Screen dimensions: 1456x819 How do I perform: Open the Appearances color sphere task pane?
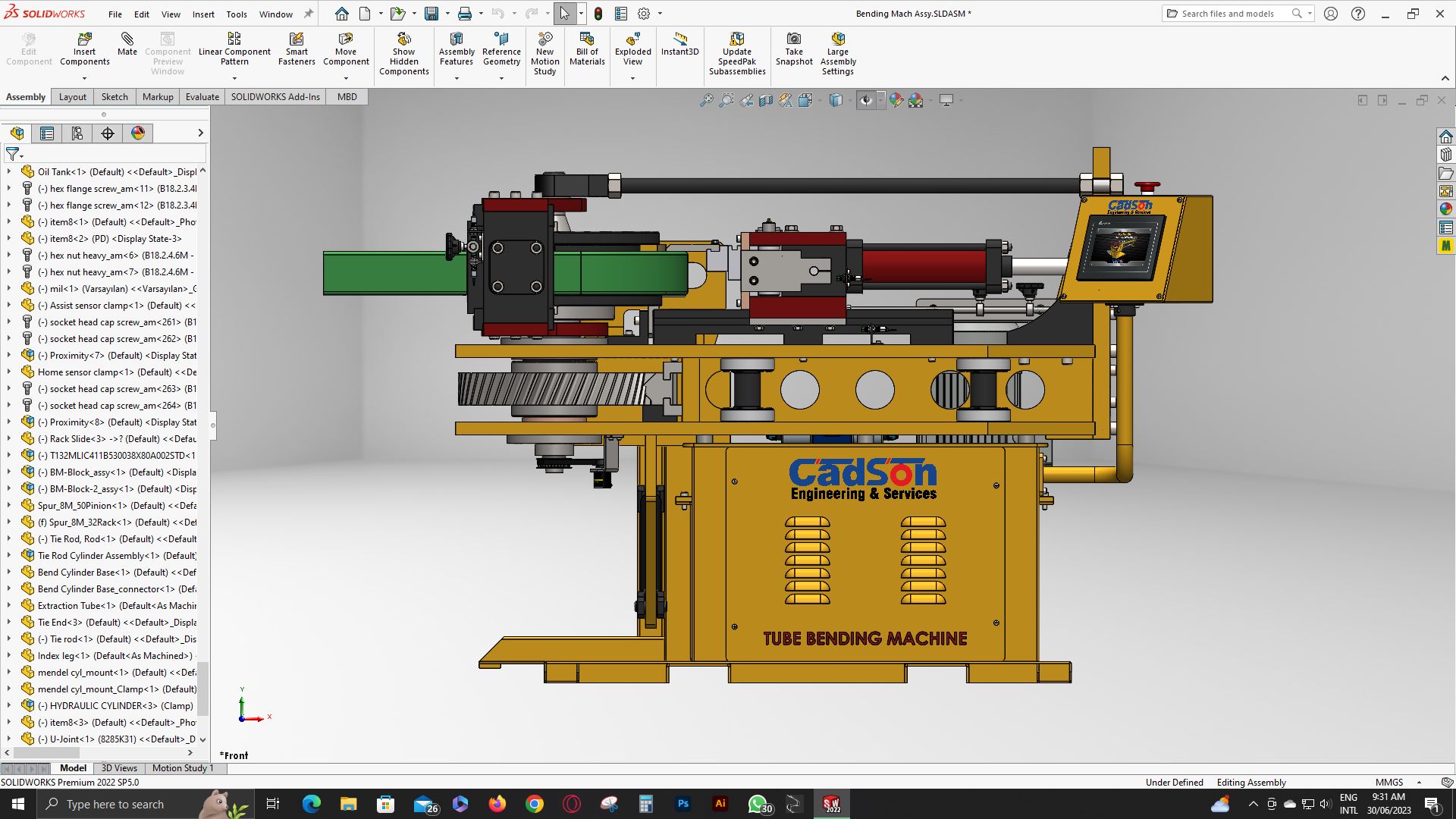[1446, 209]
